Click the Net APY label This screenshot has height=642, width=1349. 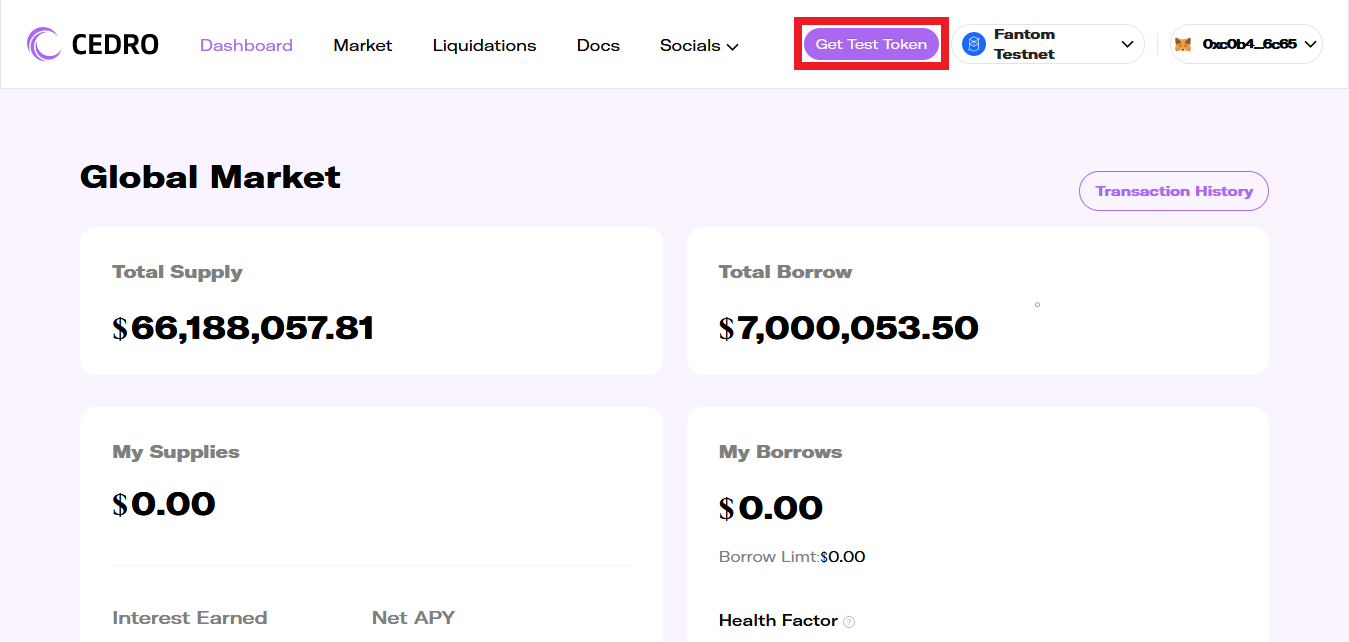point(413,618)
